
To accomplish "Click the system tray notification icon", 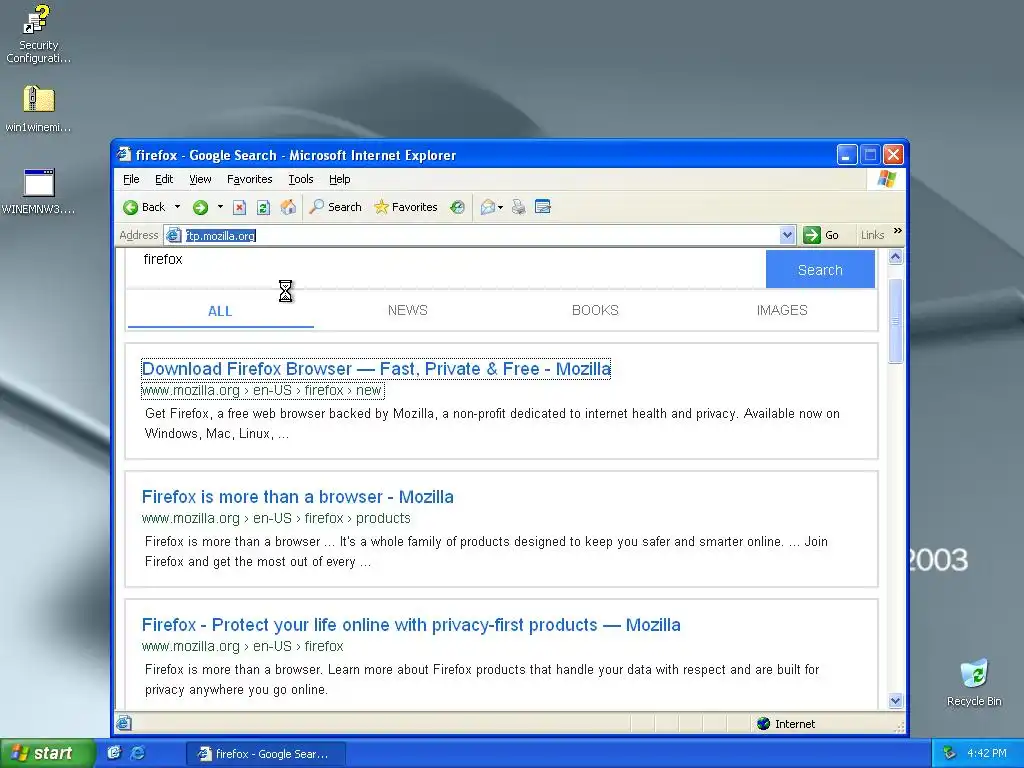I will 950,753.
